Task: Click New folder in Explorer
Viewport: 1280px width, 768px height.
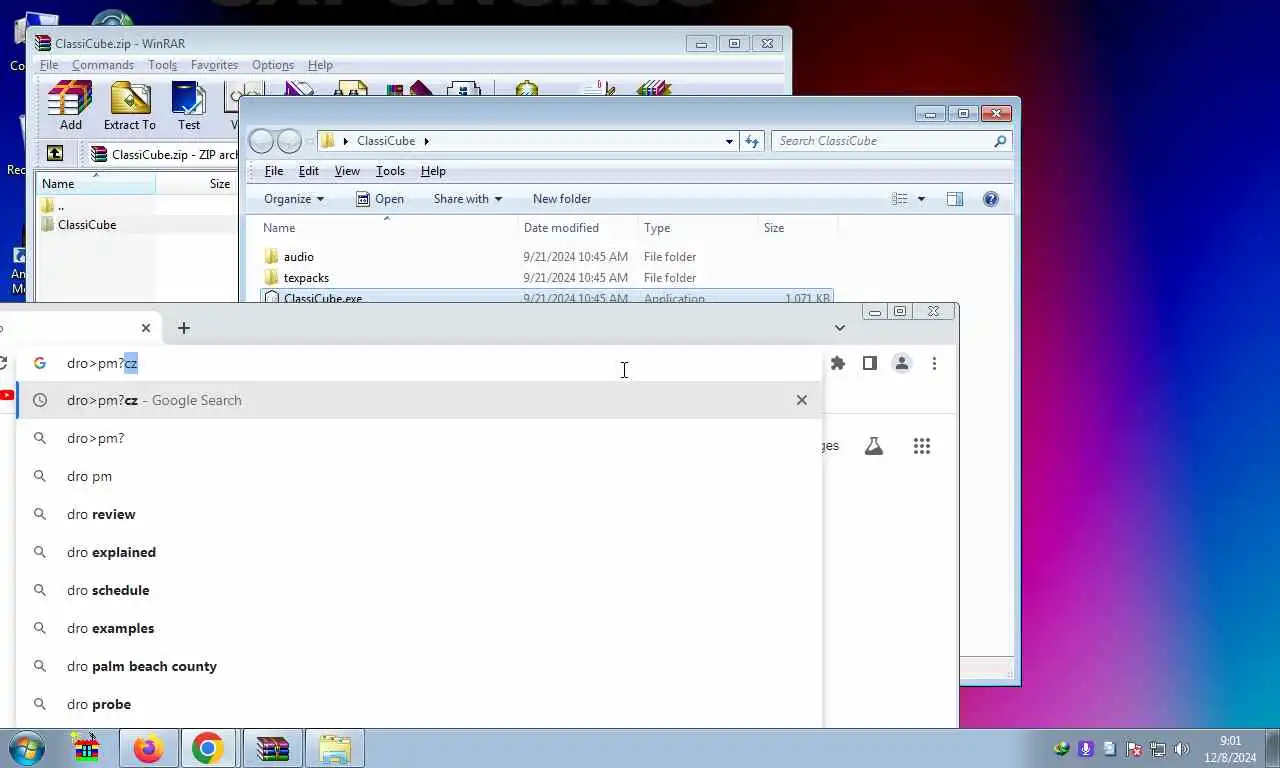Action: 562,199
